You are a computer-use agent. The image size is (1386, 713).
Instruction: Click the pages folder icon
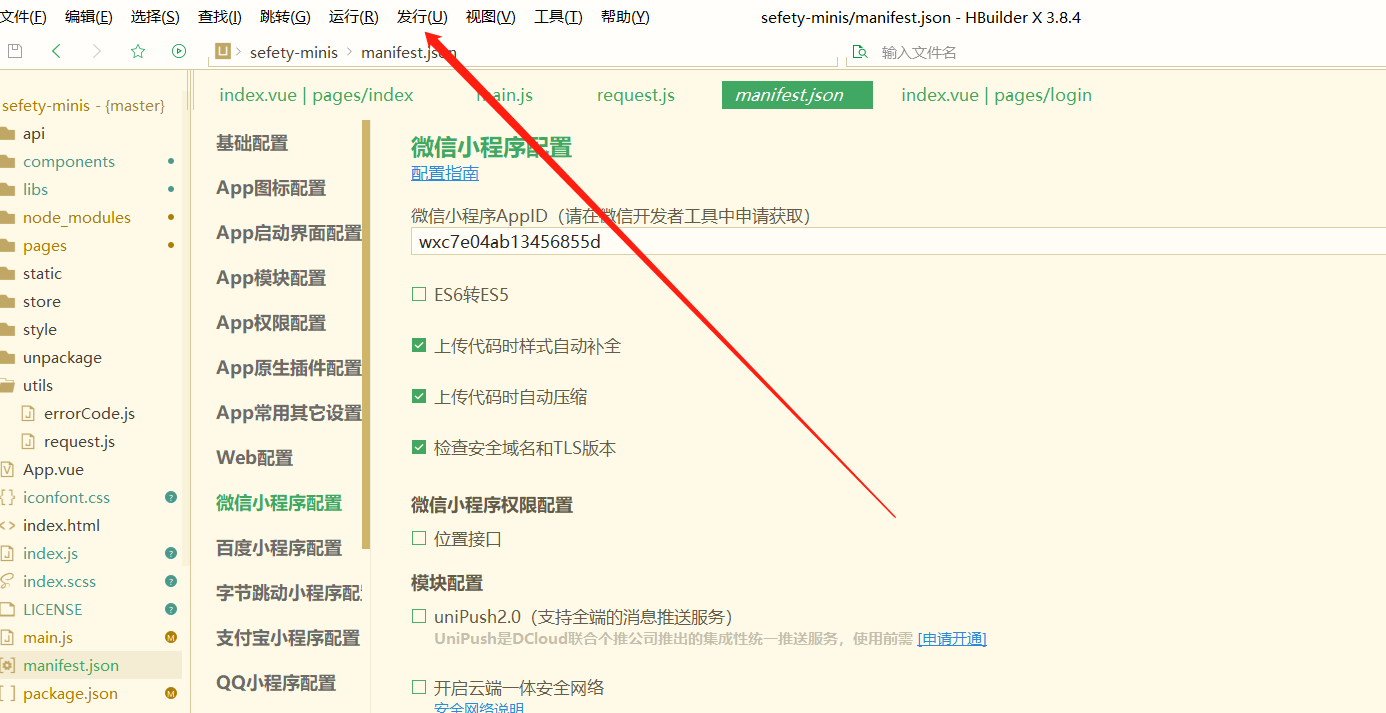point(7,246)
